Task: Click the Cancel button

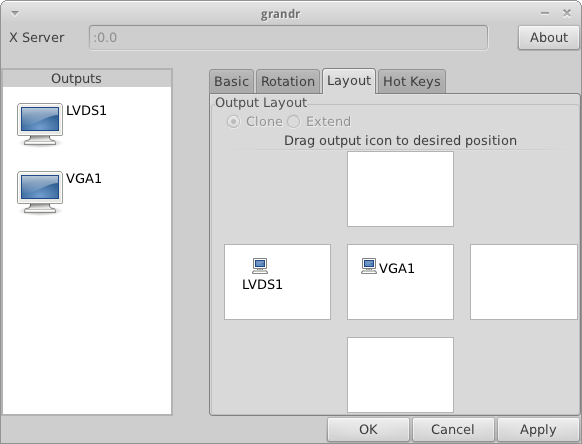Action: click(453, 430)
